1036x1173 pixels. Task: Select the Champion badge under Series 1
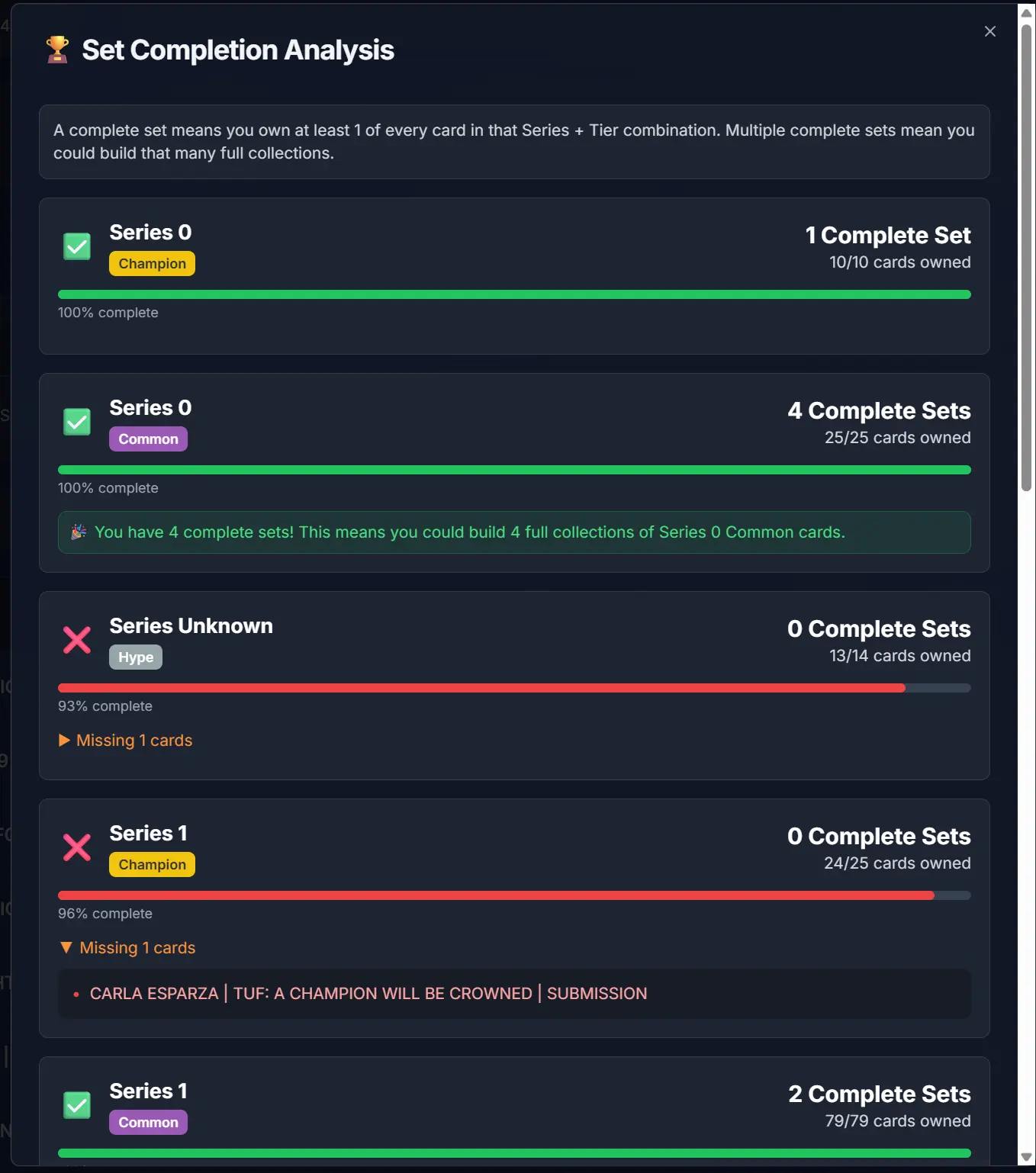click(x=152, y=864)
